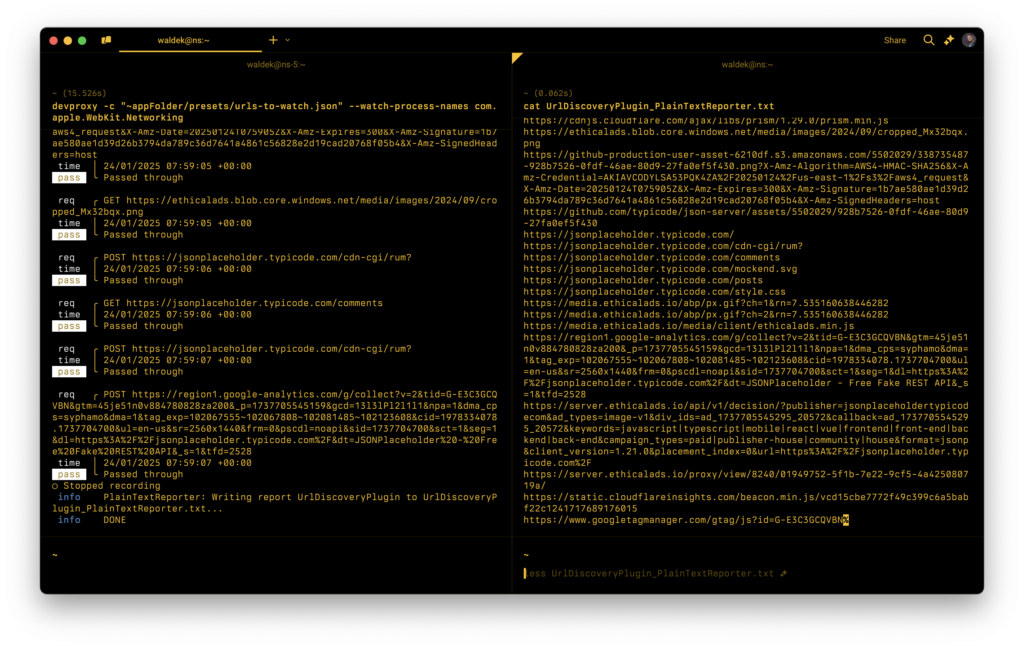This screenshot has height=647, width=1024.
Task: Launch Warp AI via the sparkles icon
Action: [x=948, y=40]
